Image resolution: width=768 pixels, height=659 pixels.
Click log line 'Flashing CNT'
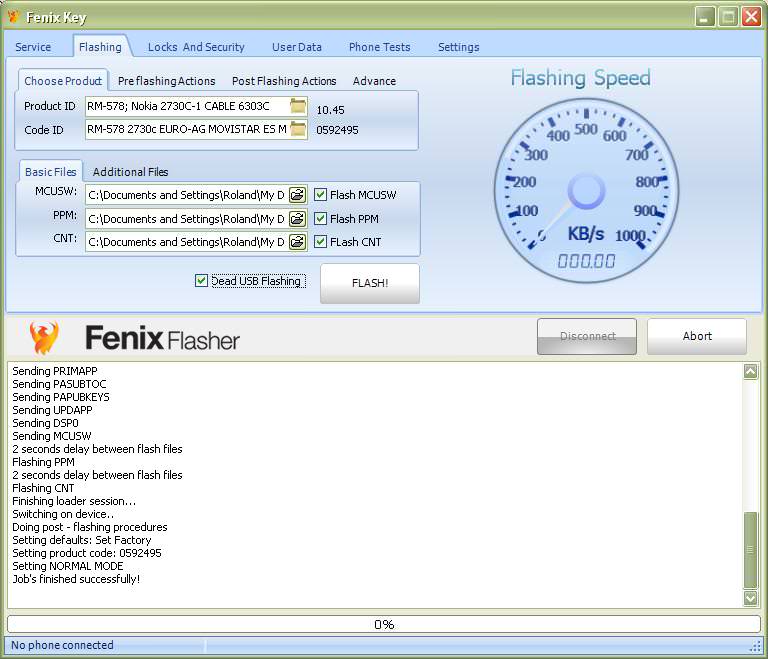pos(43,488)
